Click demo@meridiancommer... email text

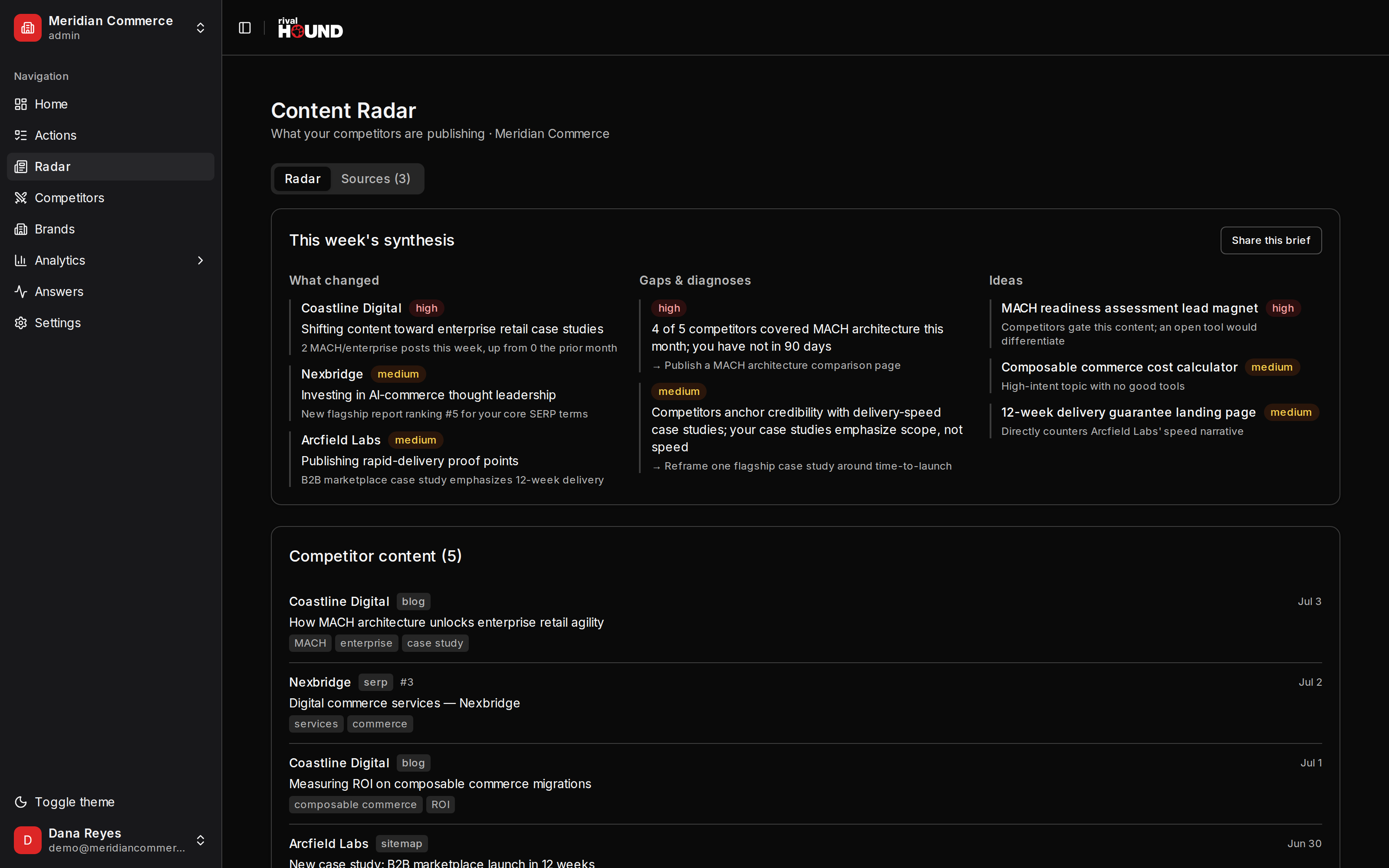(117, 848)
